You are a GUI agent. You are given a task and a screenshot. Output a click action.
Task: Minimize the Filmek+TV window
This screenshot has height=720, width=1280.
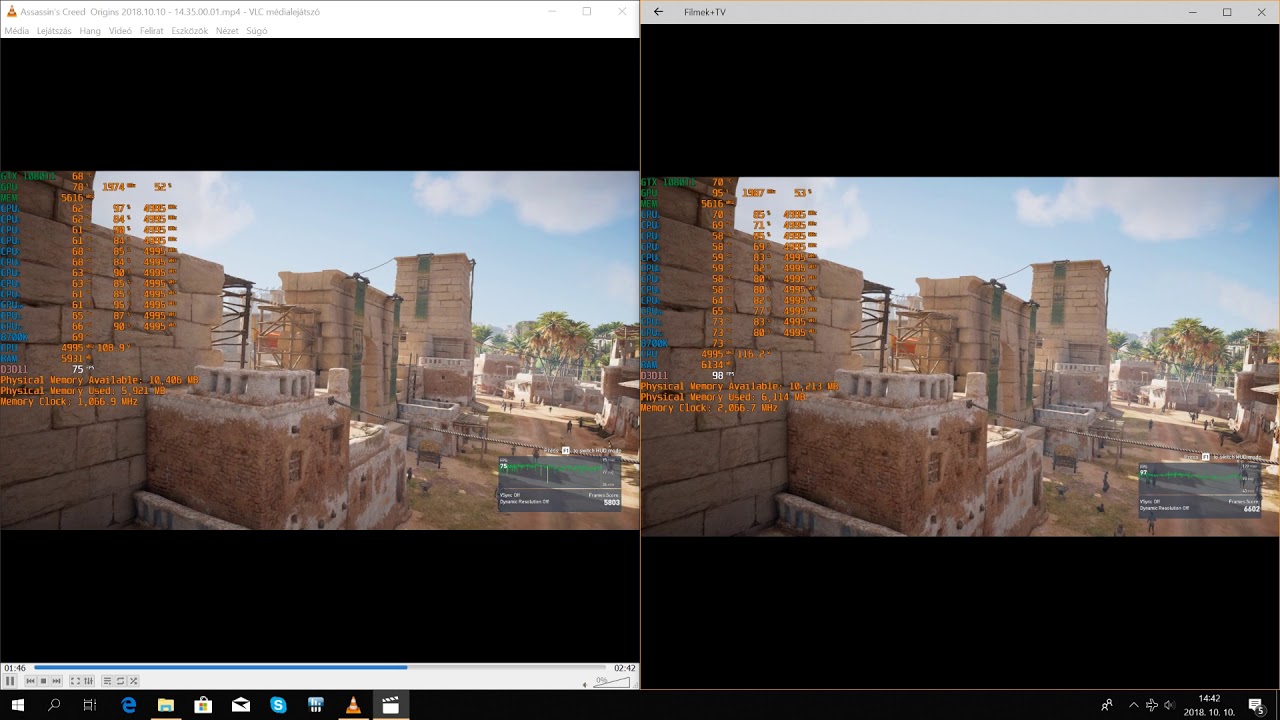(x=1193, y=12)
